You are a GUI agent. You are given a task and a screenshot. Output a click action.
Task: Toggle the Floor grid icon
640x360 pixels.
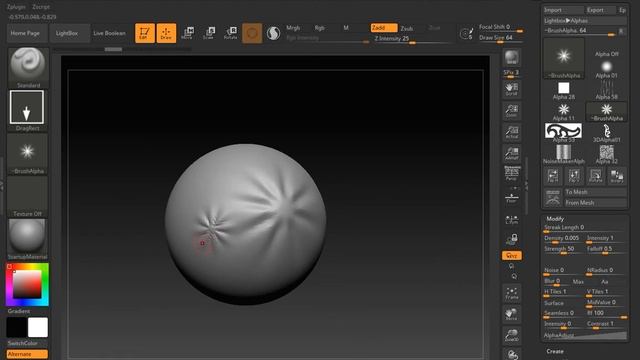pyautogui.click(x=511, y=198)
